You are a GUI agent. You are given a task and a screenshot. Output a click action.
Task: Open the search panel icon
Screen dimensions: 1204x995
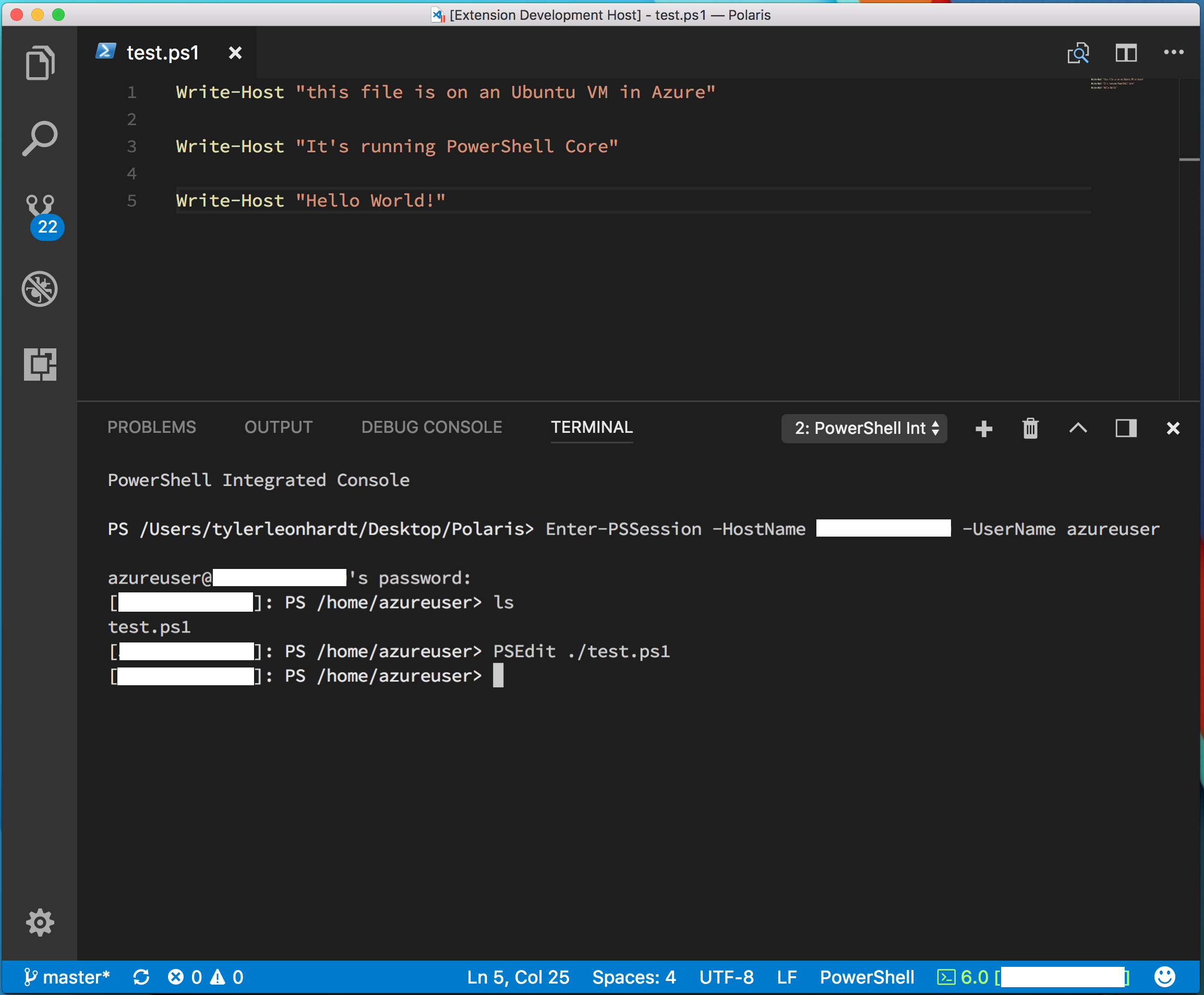pos(39,138)
